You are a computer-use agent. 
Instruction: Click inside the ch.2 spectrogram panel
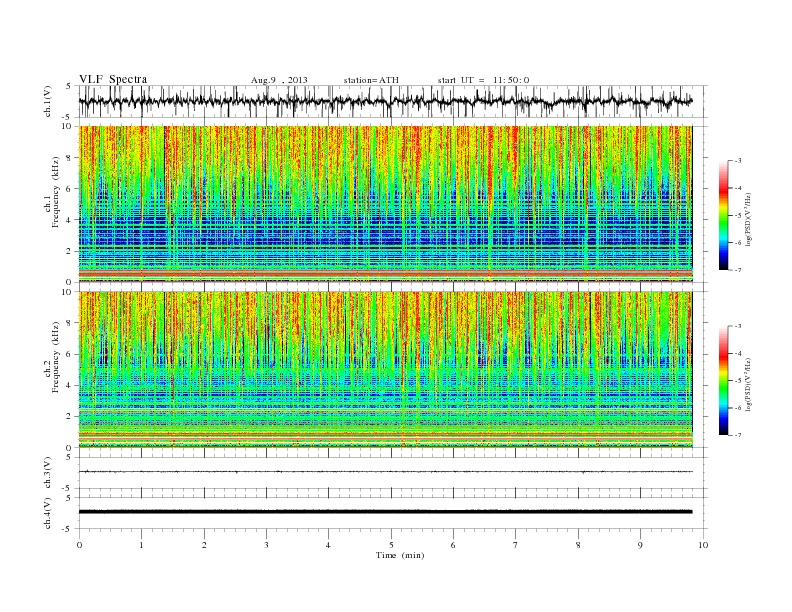point(385,369)
